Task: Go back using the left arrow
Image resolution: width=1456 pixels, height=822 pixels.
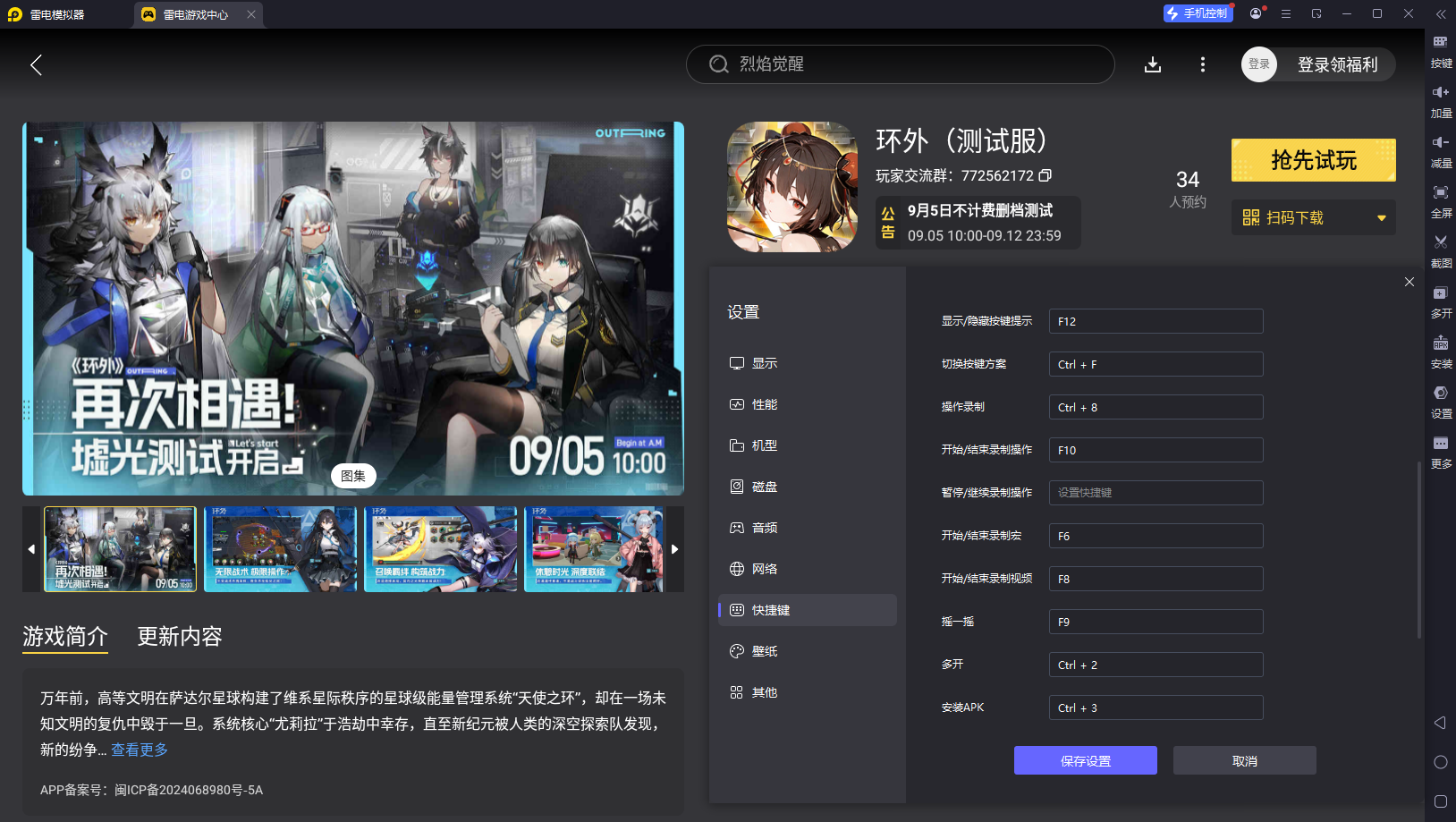Action: tap(36, 64)
